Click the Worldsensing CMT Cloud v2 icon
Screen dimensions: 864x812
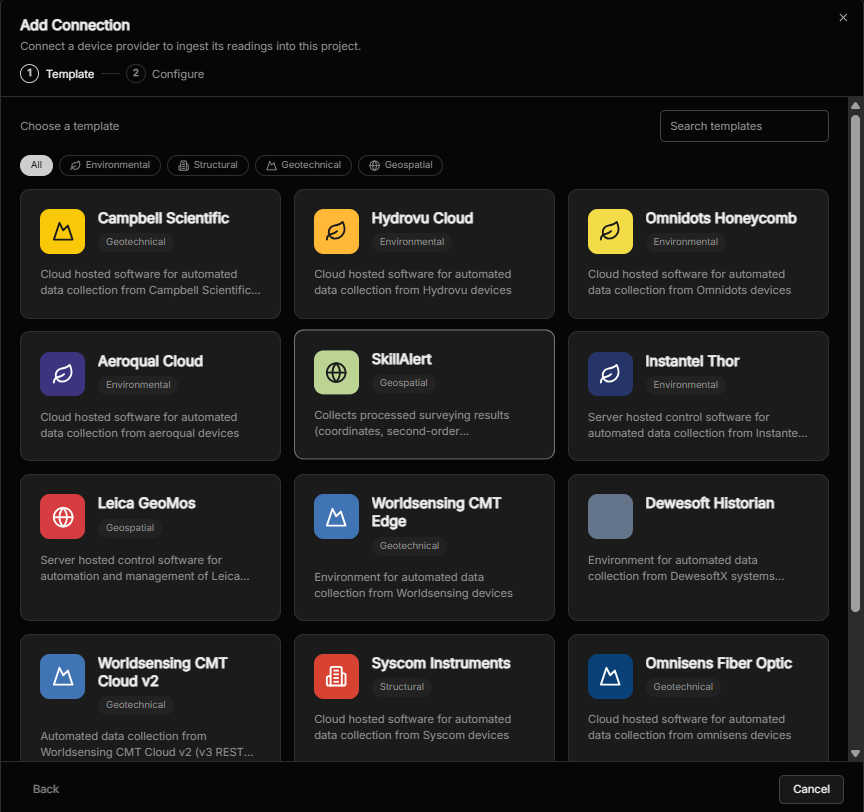(62, 676)
